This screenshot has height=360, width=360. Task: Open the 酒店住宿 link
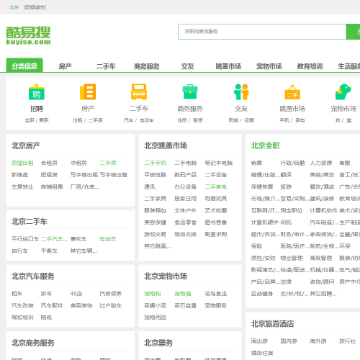(x=262, y=353)
